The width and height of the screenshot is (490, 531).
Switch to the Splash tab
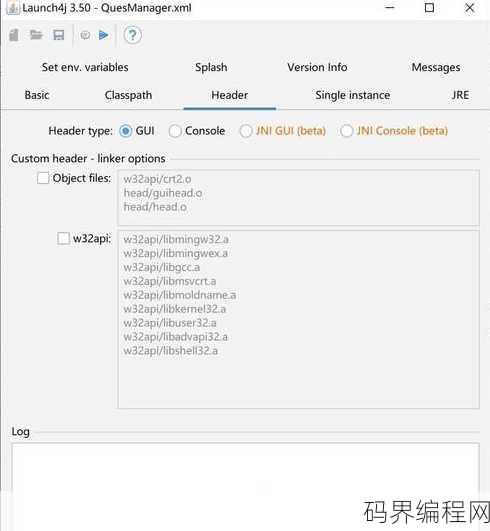211,67
